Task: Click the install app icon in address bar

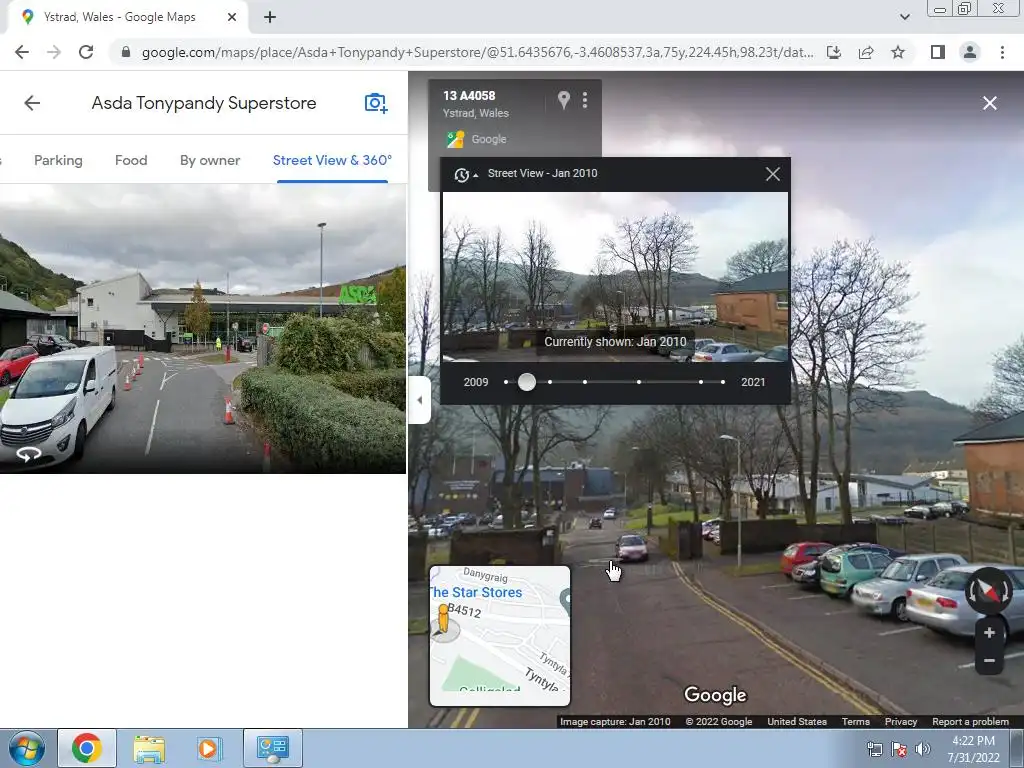Action: pyautogui.click(x=834, y=52)
